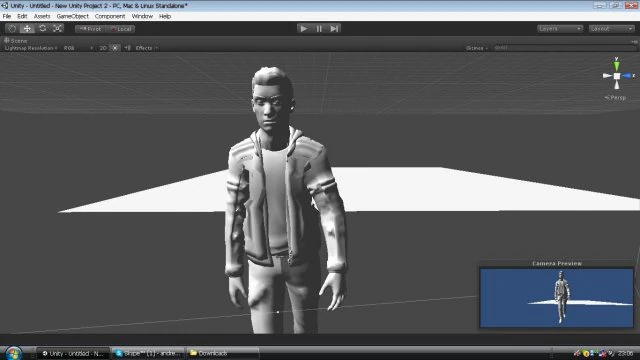Screen dimensions: 640x360
Task: Click the white bottom gizmo cone
Action: (x=617, y=85)
